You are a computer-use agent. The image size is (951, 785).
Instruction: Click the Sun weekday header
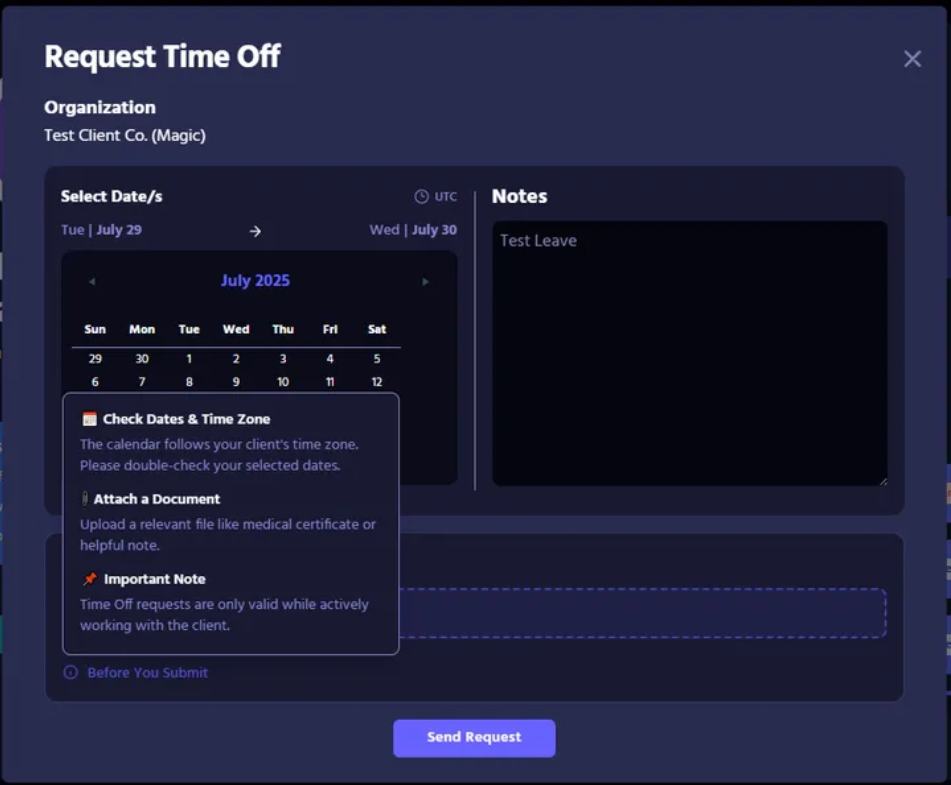(x=95, y=329)
